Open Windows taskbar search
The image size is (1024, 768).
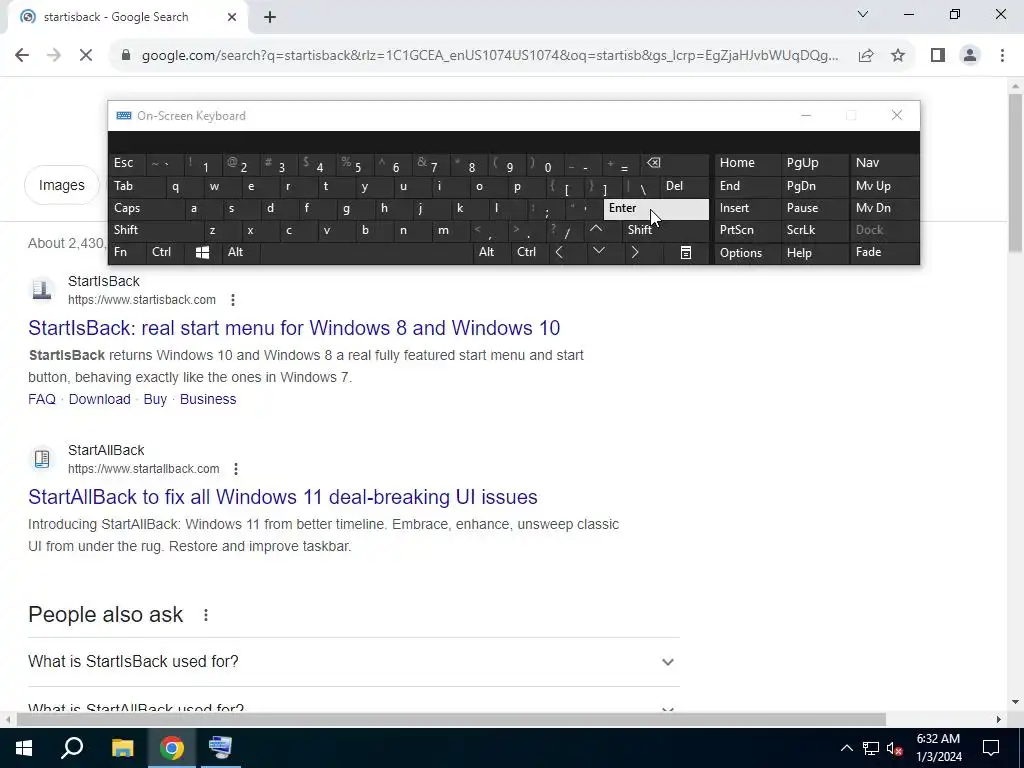(72, 748)
